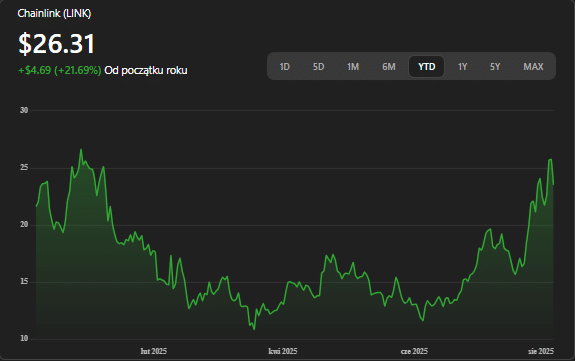Click the $26.31 current price

click(56, 44)
